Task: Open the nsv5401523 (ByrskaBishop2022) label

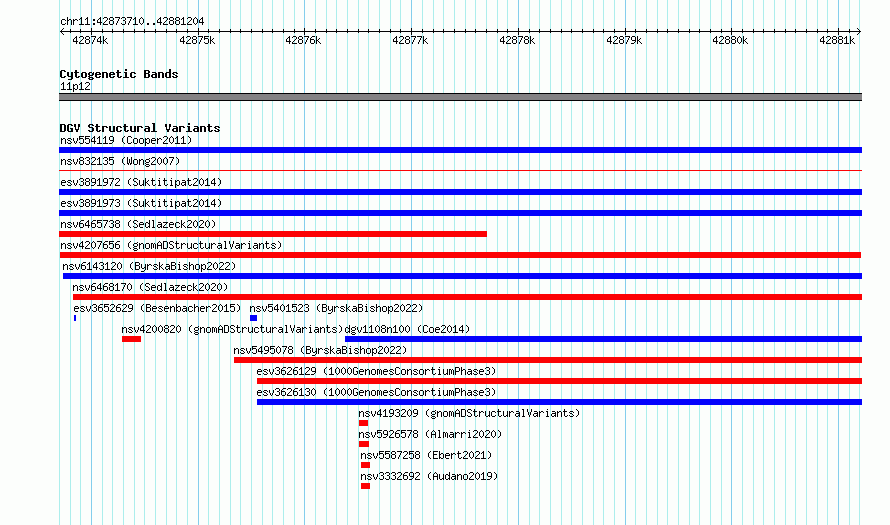Action: tap(336, 308)
